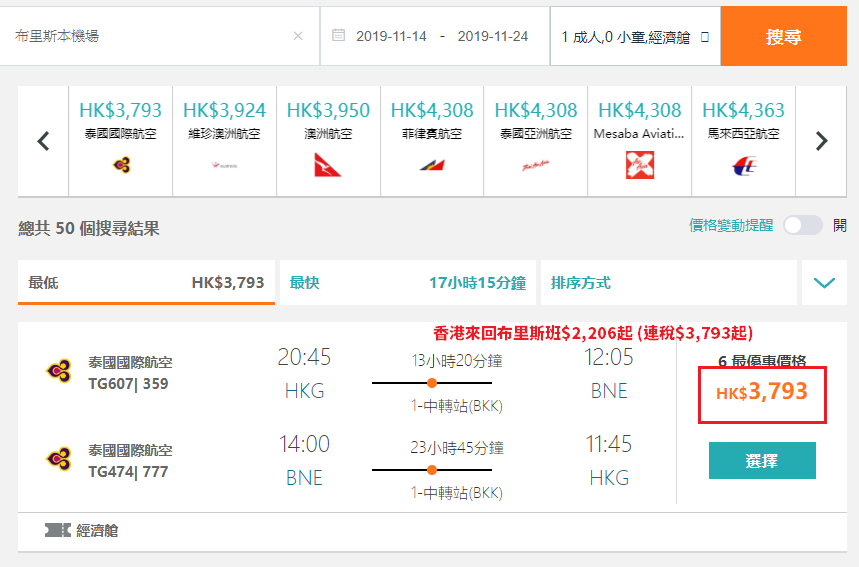Click the flight number TG607| 359
Viewport: 859px width, 567px height.
pos(128,383)
